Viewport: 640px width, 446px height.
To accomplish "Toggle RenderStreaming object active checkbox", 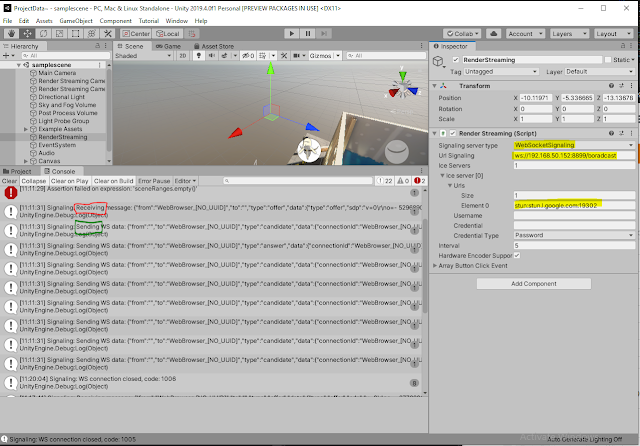I will tap(456, 60).
